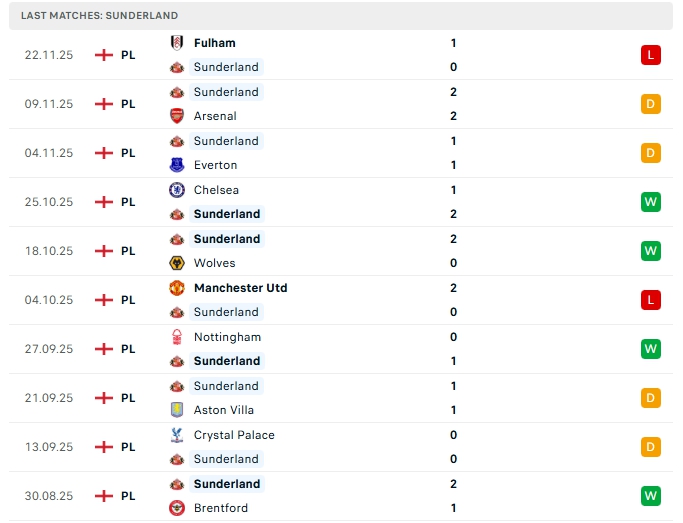Click the Manchester Utd crest icon
This screenshot has width=683, height=523.
coord(177,288)
